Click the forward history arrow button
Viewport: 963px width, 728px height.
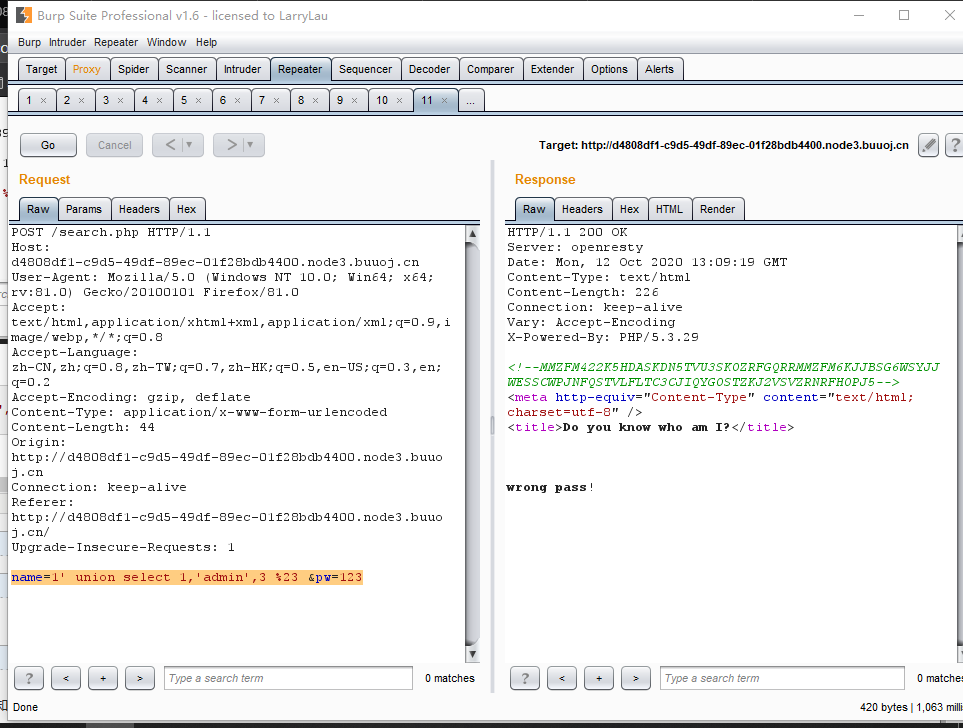tap(232, 145)
